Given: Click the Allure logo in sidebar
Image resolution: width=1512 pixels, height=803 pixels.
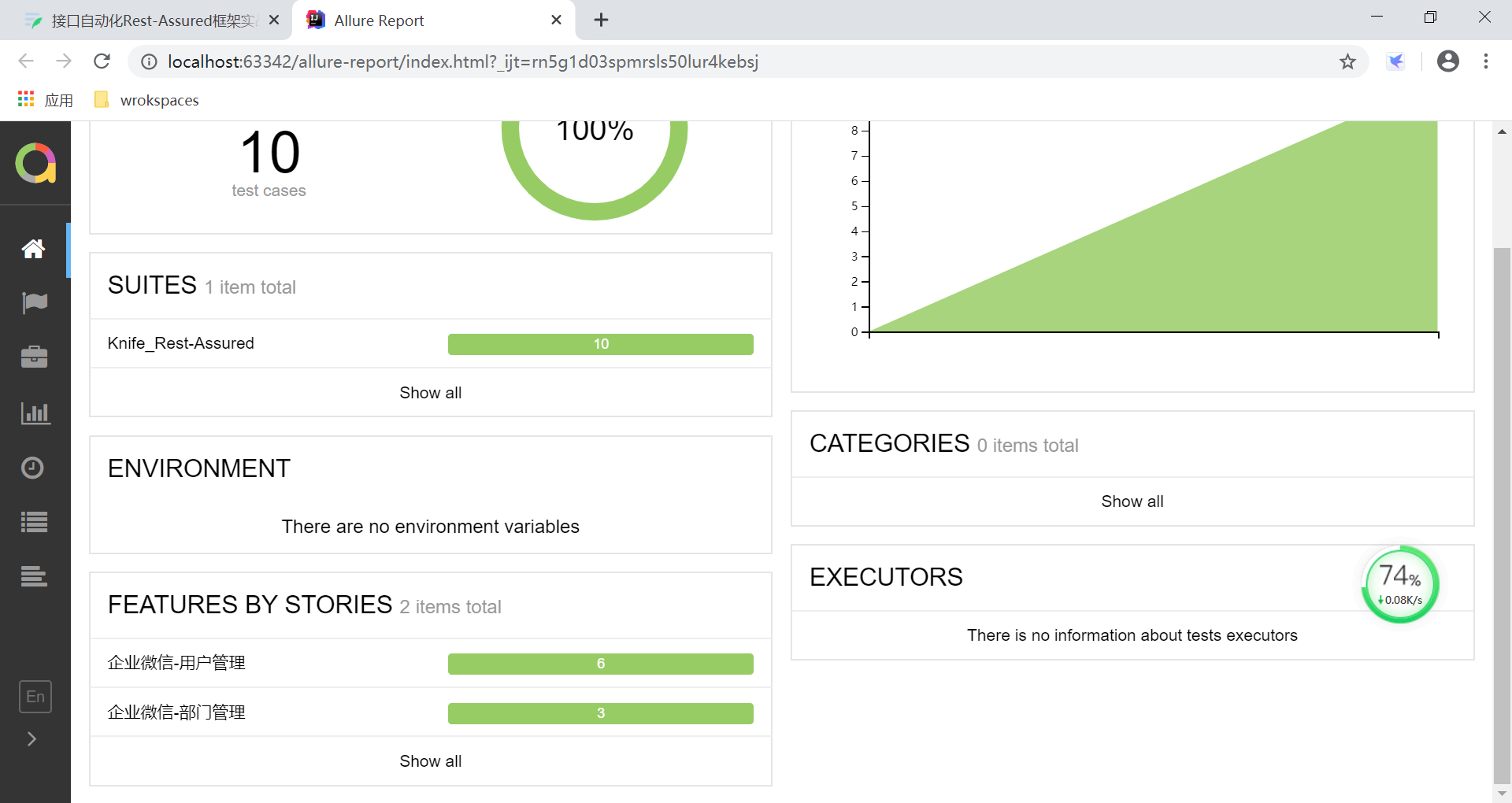Looking at the screenshot, I should coord(35,163).
